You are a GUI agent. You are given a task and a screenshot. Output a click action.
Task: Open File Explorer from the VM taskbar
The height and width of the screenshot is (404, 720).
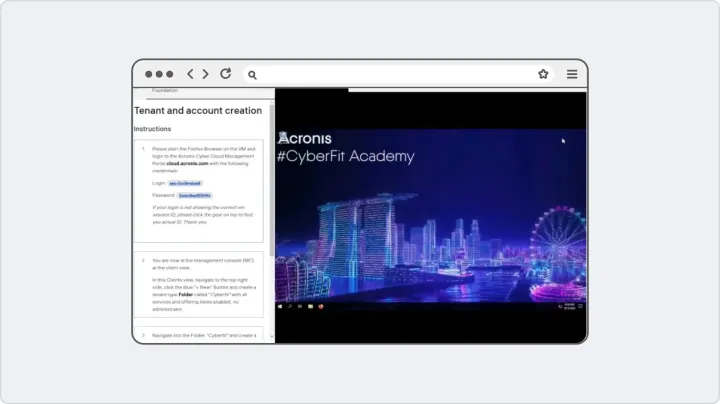(310, 306)
